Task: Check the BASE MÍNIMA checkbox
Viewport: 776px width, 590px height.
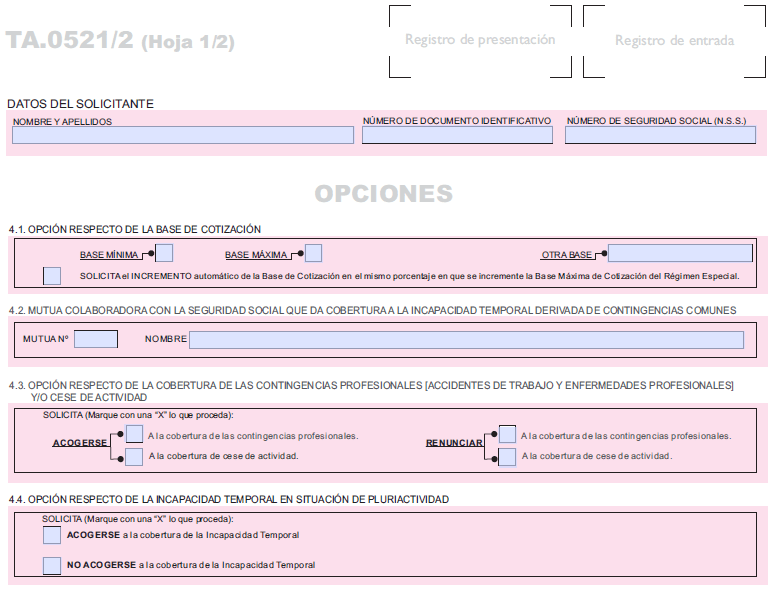Action: point(165,254)
